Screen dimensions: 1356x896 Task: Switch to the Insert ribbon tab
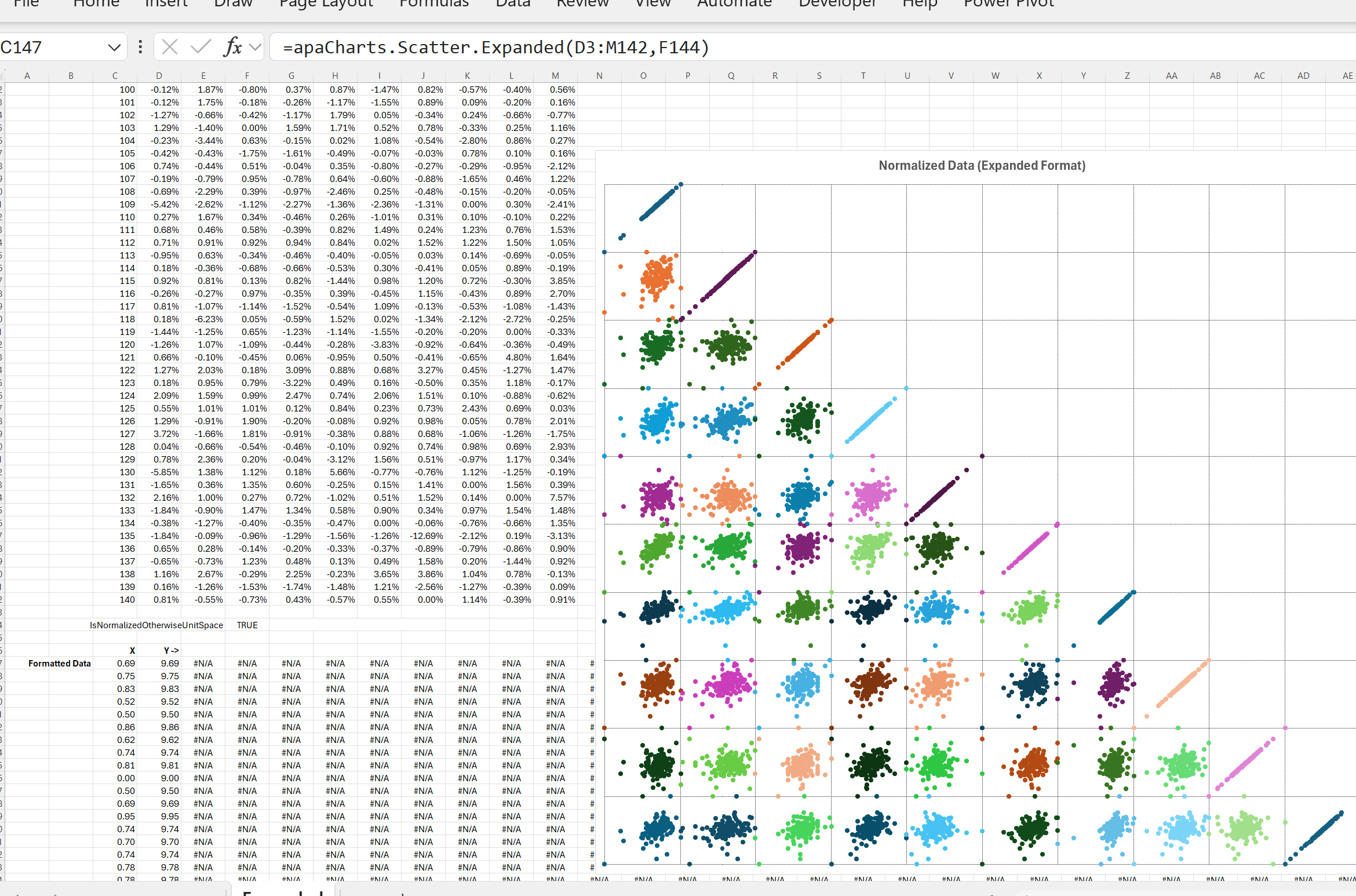166,4
